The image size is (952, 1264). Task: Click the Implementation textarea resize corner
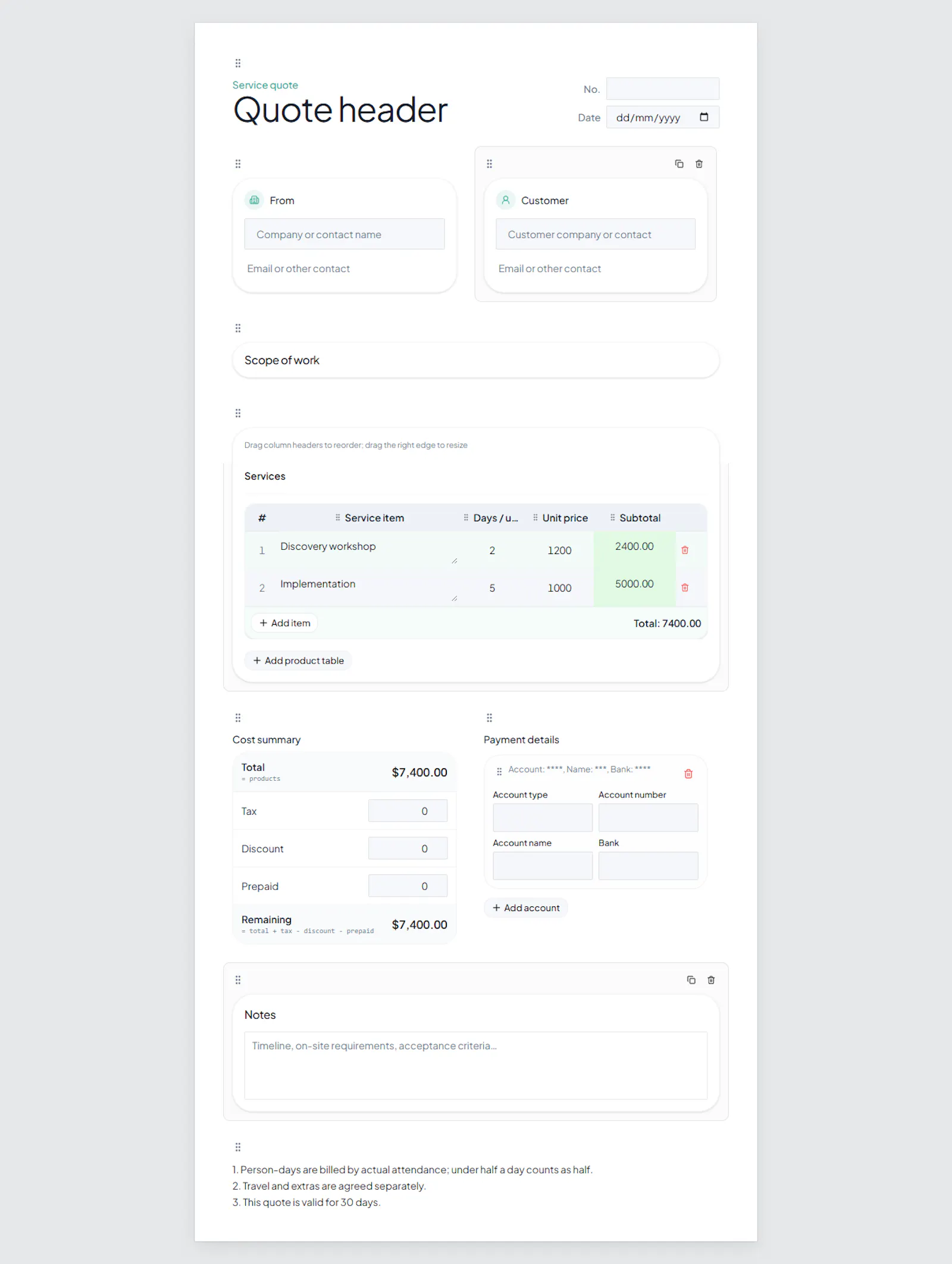(455, 598)
